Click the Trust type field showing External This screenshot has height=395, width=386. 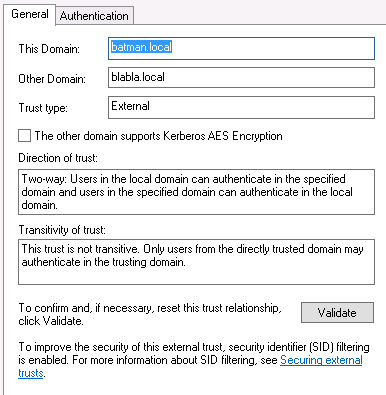(x=241, y=107)
